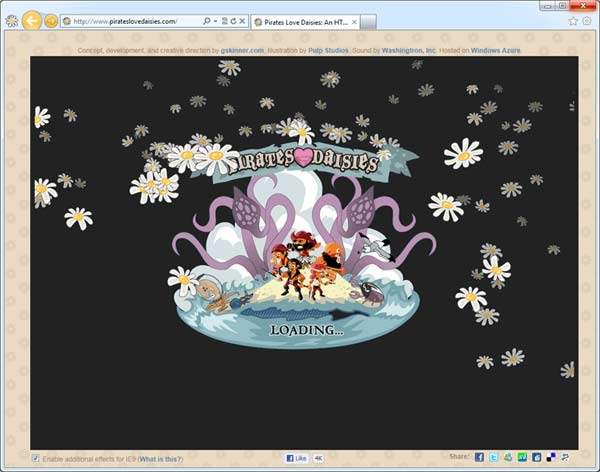600x472 pixels.
Task: Open a new tab
Action: pyautogui.click(x=368, y=22)
